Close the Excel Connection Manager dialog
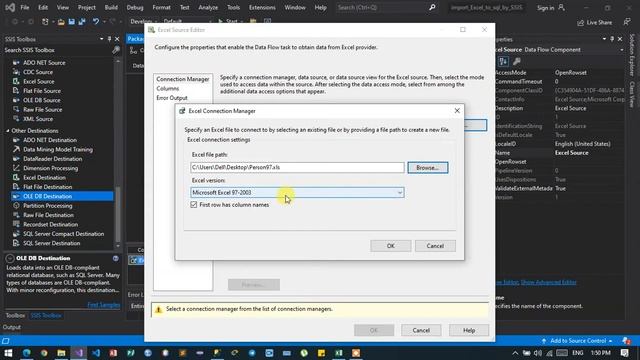 click(457, 111)
